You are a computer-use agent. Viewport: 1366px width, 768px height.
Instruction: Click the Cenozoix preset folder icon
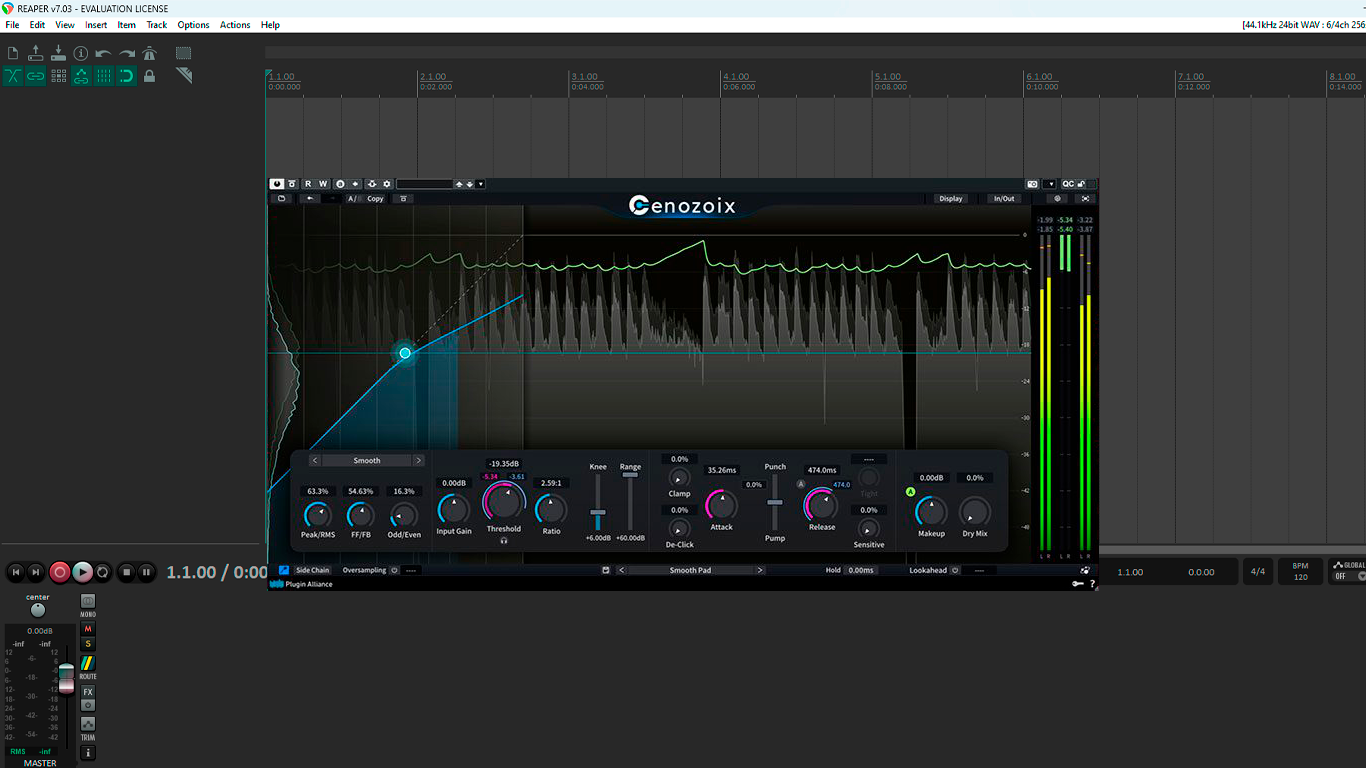click(x=282, y=198)
